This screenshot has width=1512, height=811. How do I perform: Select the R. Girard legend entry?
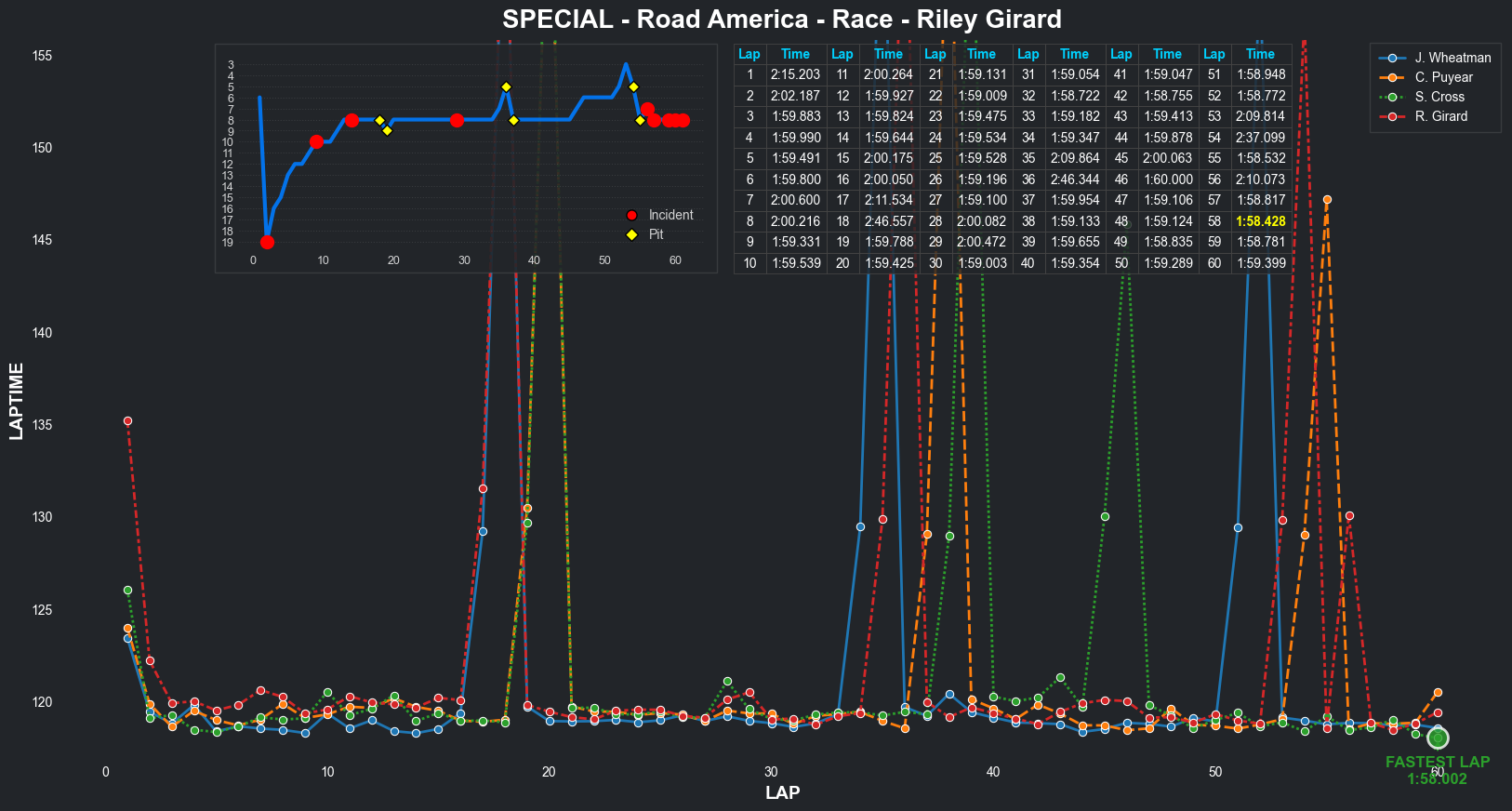pyautogui.click(x=1440, y=116)
